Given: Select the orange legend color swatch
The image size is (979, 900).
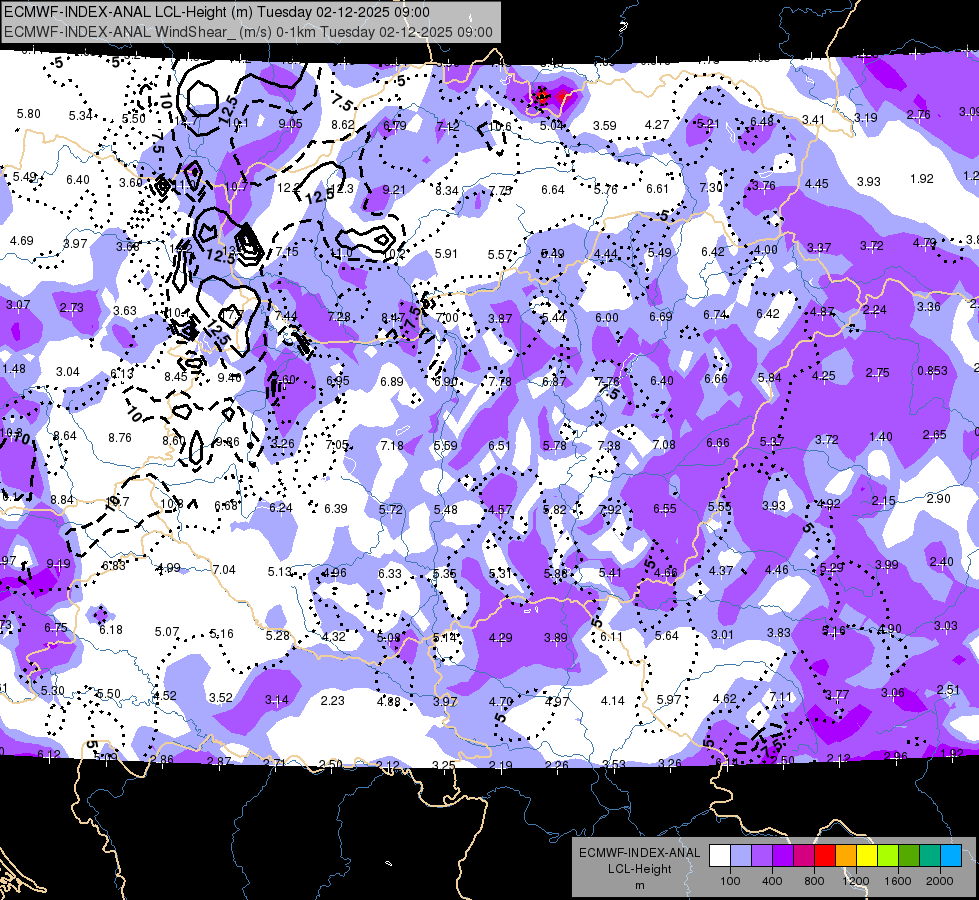Looking at the screenshot, I should (x=845, y=856).
